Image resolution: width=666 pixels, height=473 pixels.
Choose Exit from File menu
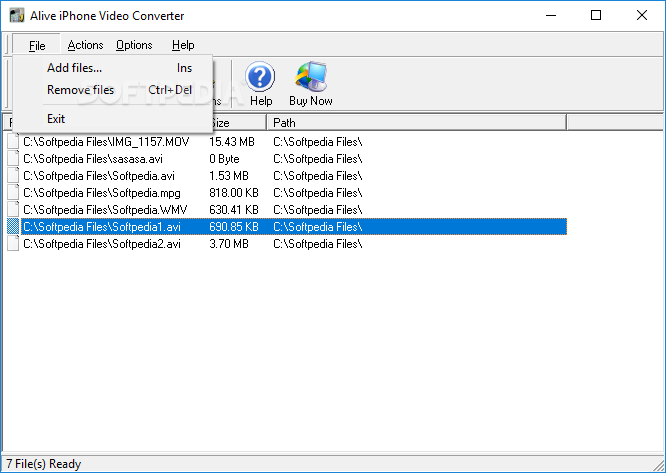[113, 119]
